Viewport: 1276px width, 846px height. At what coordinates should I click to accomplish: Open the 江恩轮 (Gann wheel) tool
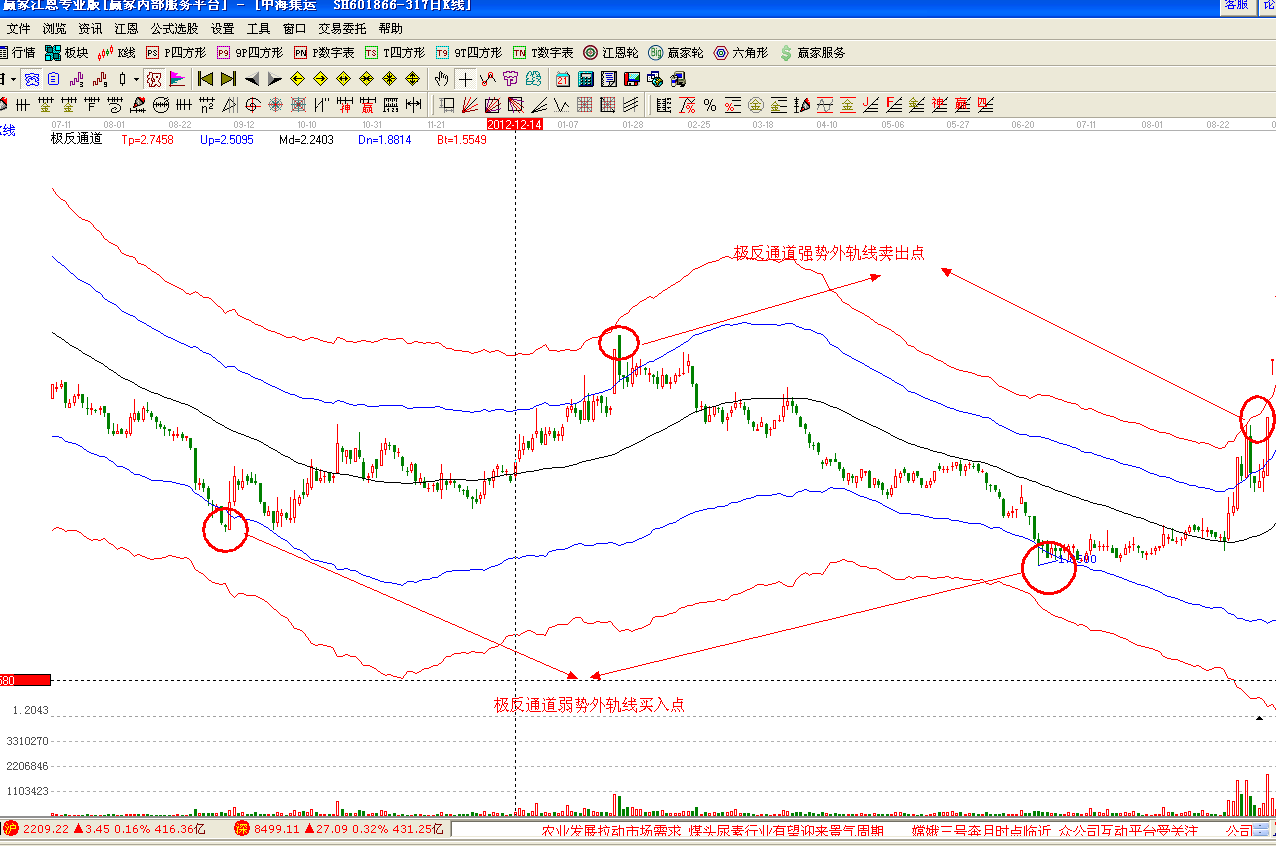610,53
